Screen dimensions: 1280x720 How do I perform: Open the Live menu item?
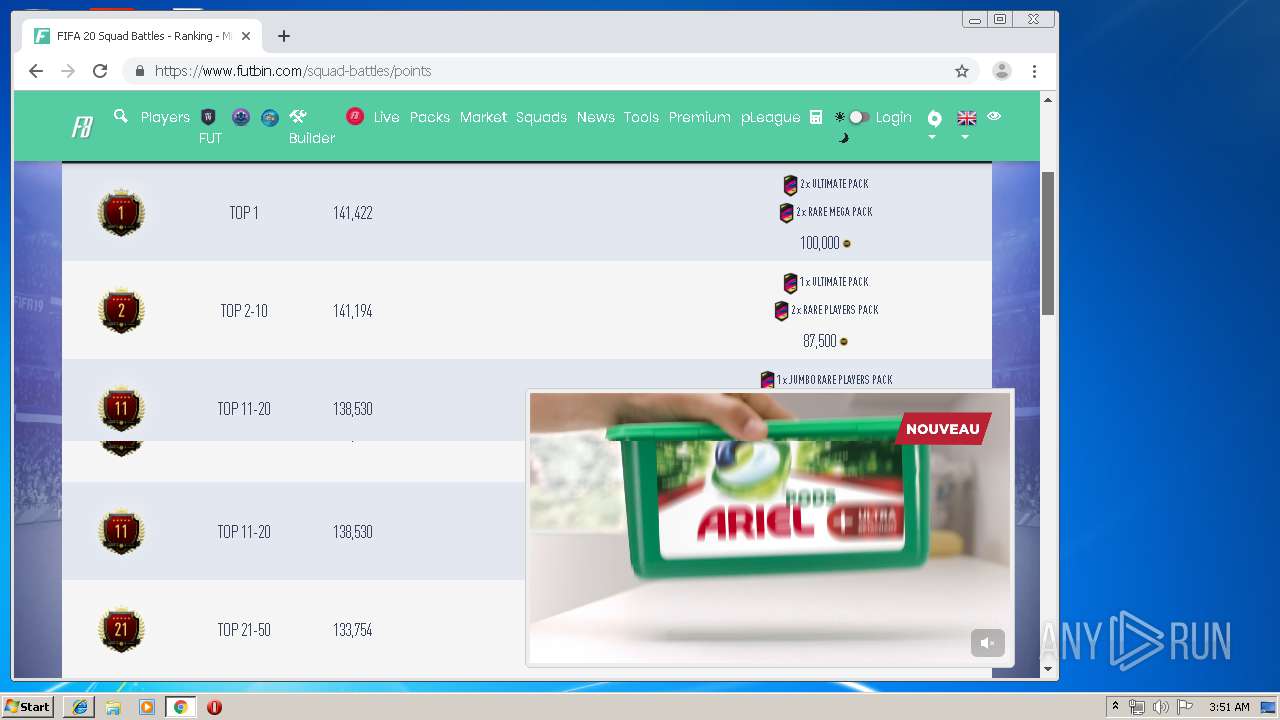tap(386, 117)
